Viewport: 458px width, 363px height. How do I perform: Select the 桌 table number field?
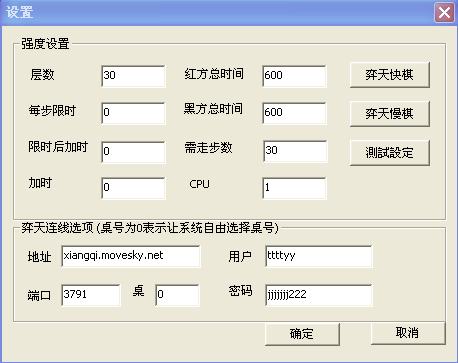point(177,295)
